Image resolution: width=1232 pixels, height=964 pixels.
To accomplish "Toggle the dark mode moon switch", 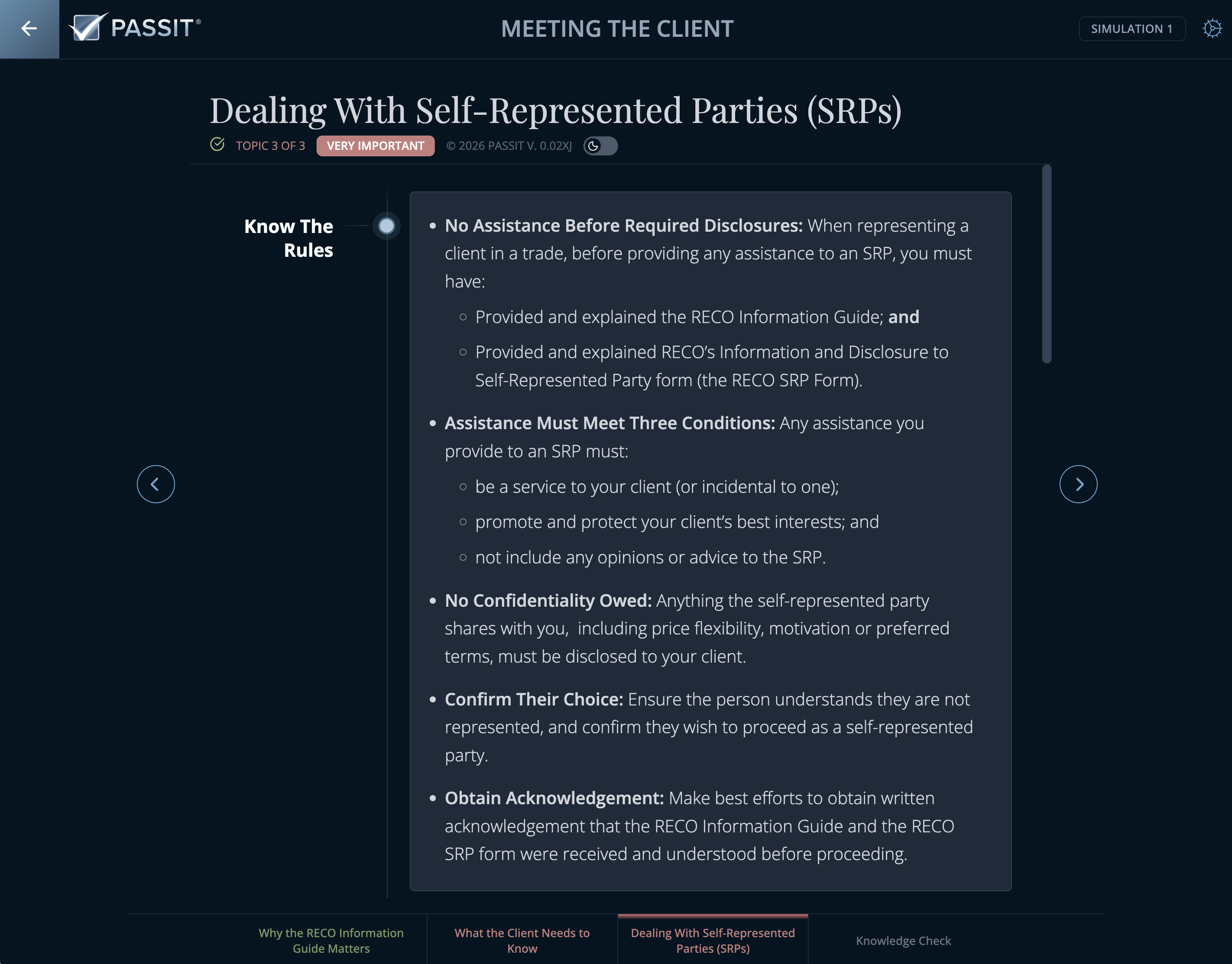I will 600,146.
